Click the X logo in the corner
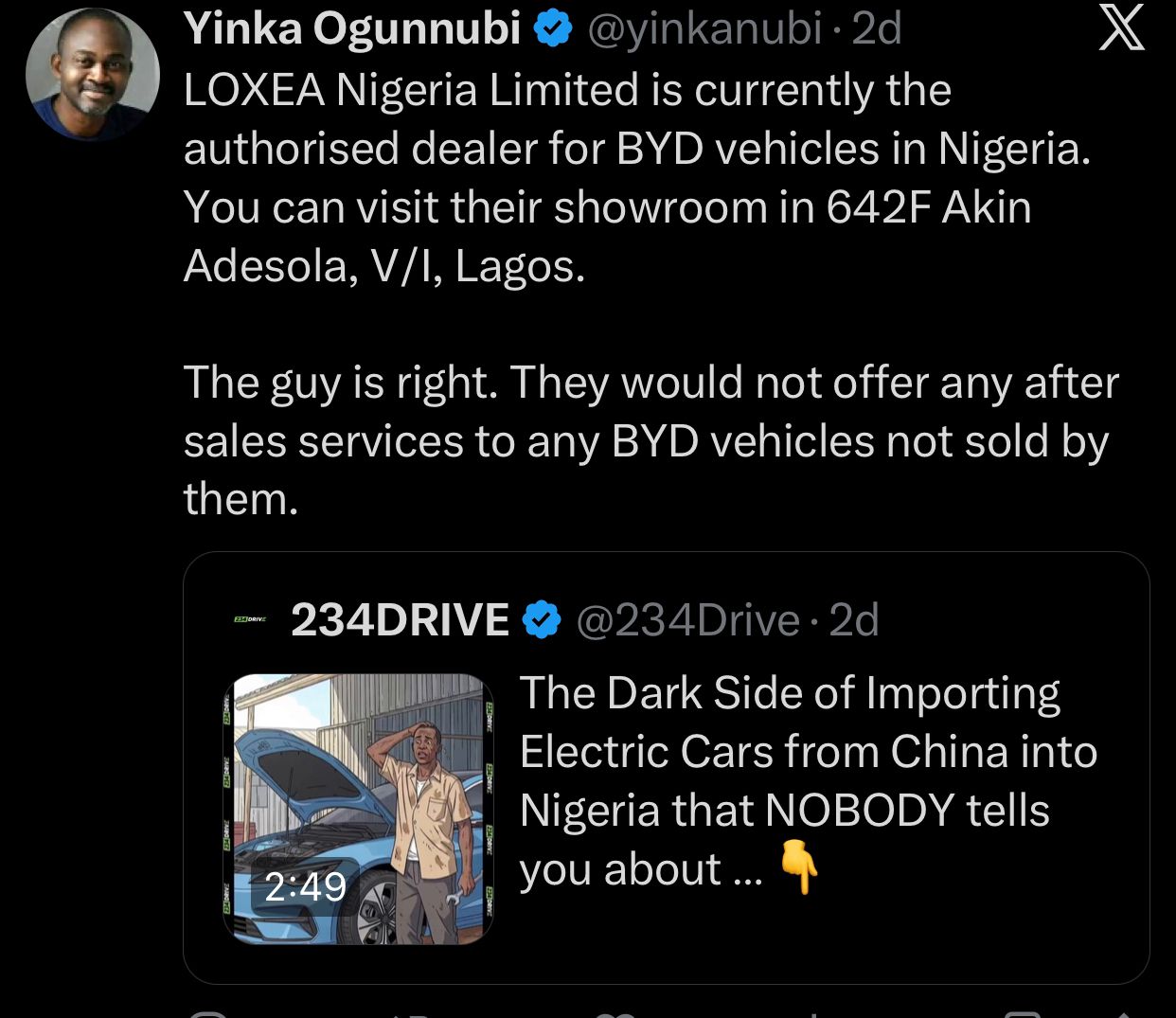This screenshot has width=1176, height=1018. point(1120,27)
